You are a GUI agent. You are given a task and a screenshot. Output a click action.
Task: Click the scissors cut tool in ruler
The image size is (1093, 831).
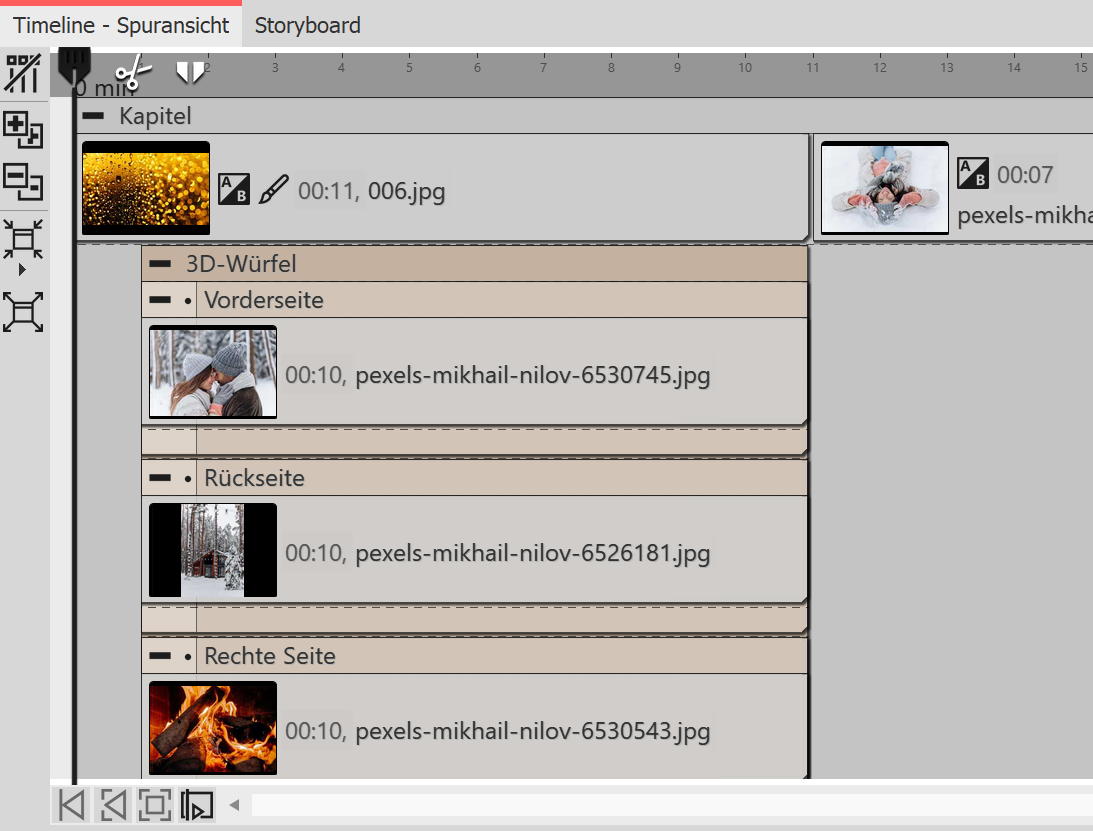(133, 73)
